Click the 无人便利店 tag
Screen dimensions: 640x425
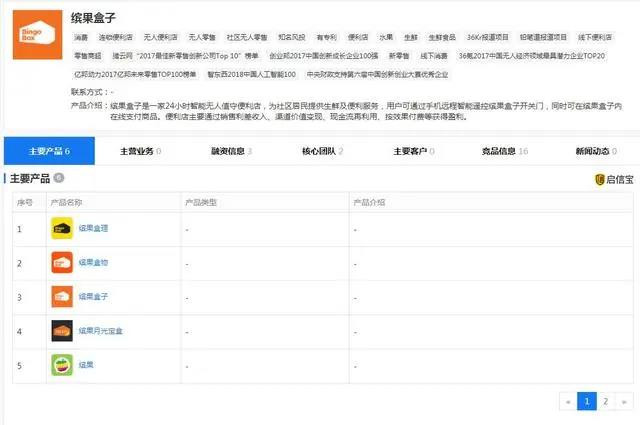(160, 37)
